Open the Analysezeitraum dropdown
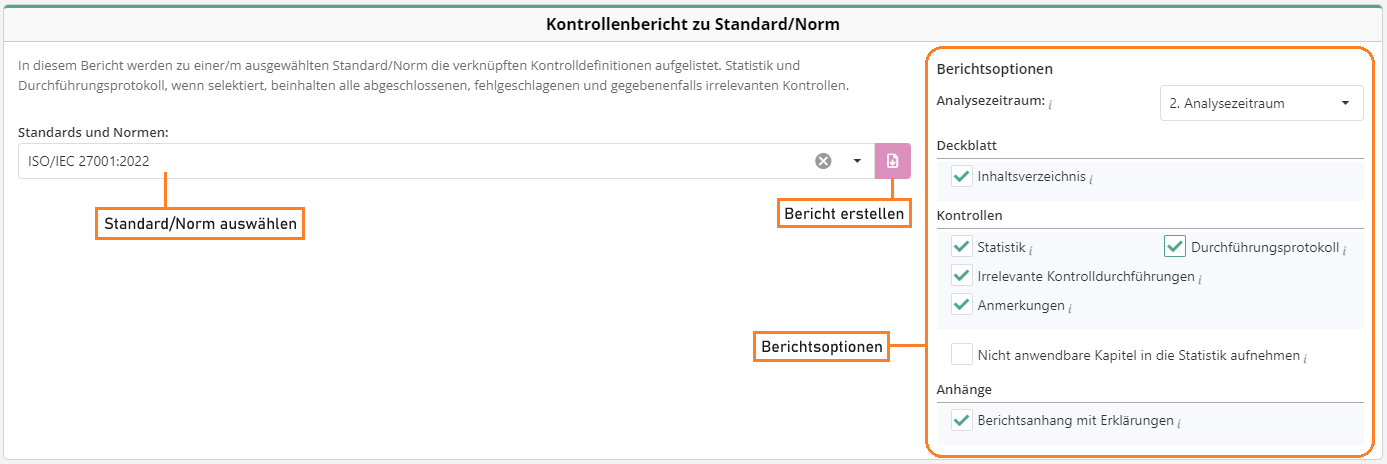 (1261, 103)
